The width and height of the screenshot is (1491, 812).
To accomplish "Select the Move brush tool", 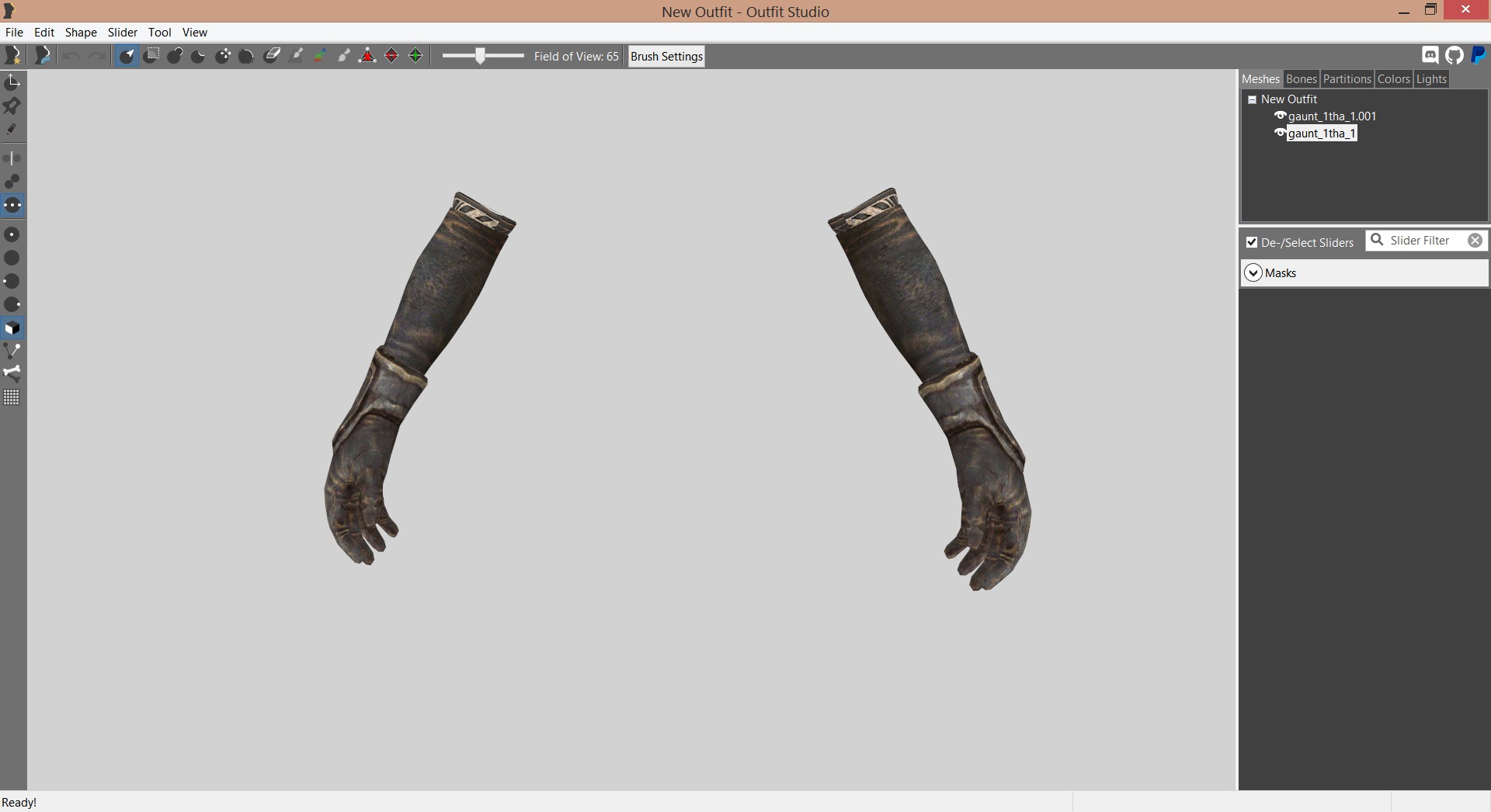I will click(223, 56).
